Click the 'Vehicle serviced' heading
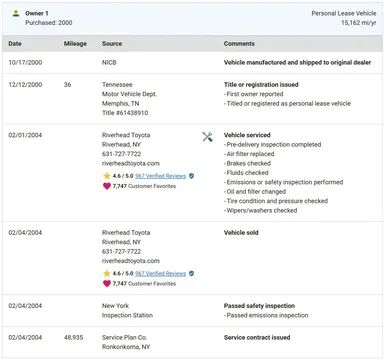This screenshot has height=360, width=384. pos(247,135)
